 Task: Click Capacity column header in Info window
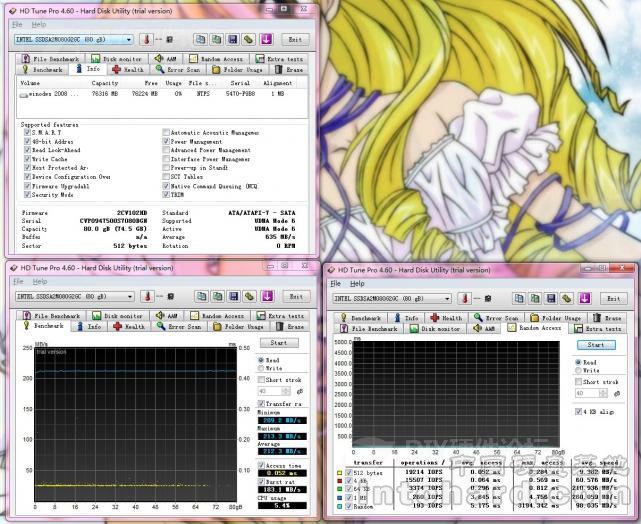point(105,83)
